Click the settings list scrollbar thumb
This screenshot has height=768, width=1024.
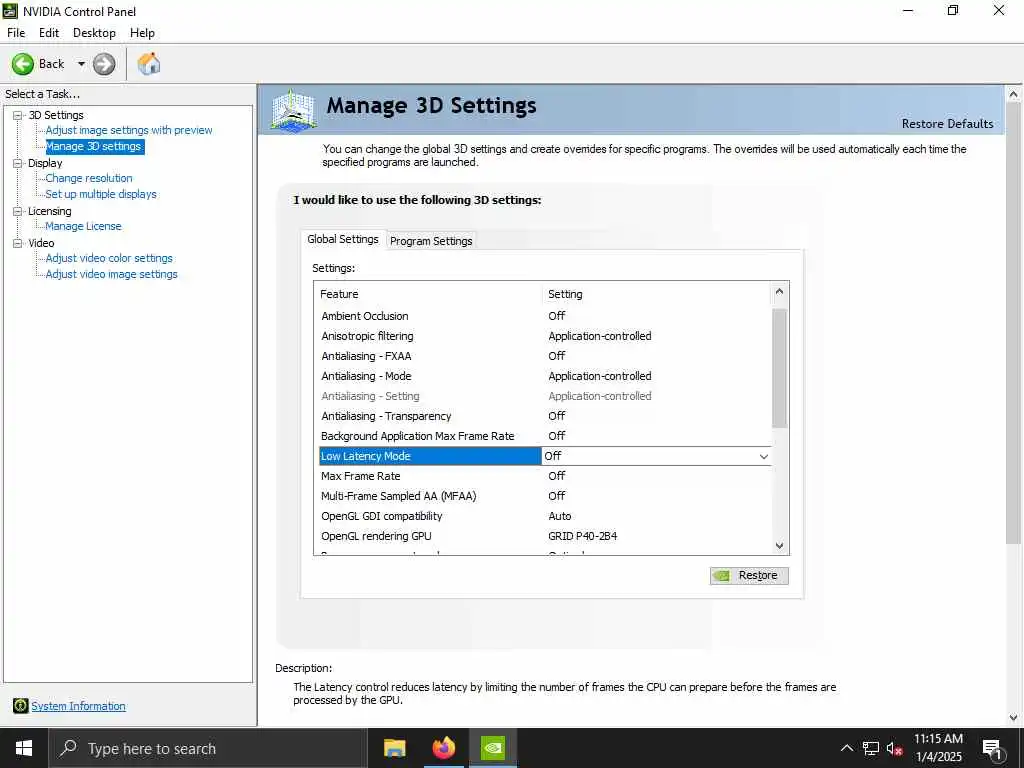pyautogui.click(x=779, y=368)
